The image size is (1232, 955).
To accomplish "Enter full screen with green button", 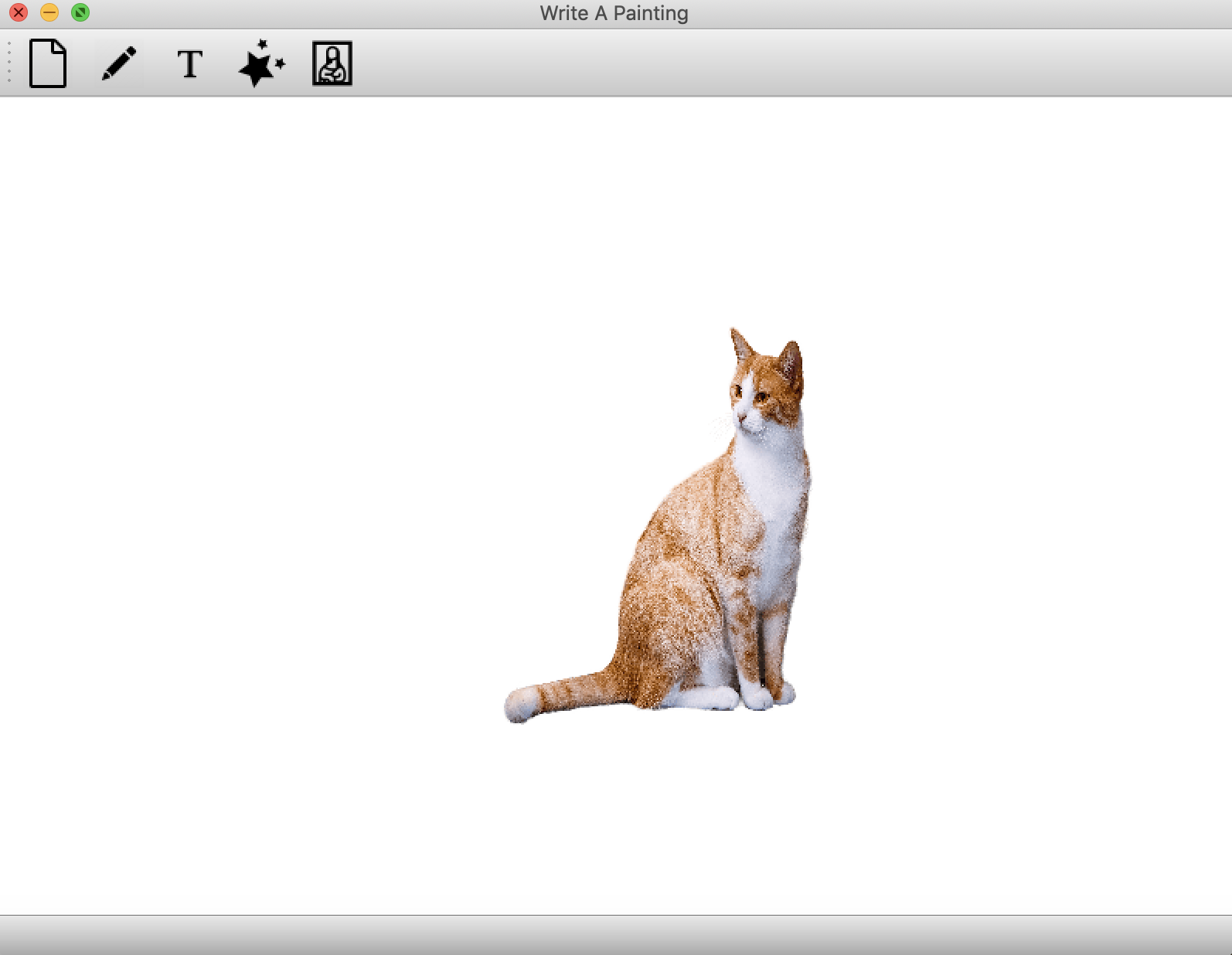I will tap(80, 12).
